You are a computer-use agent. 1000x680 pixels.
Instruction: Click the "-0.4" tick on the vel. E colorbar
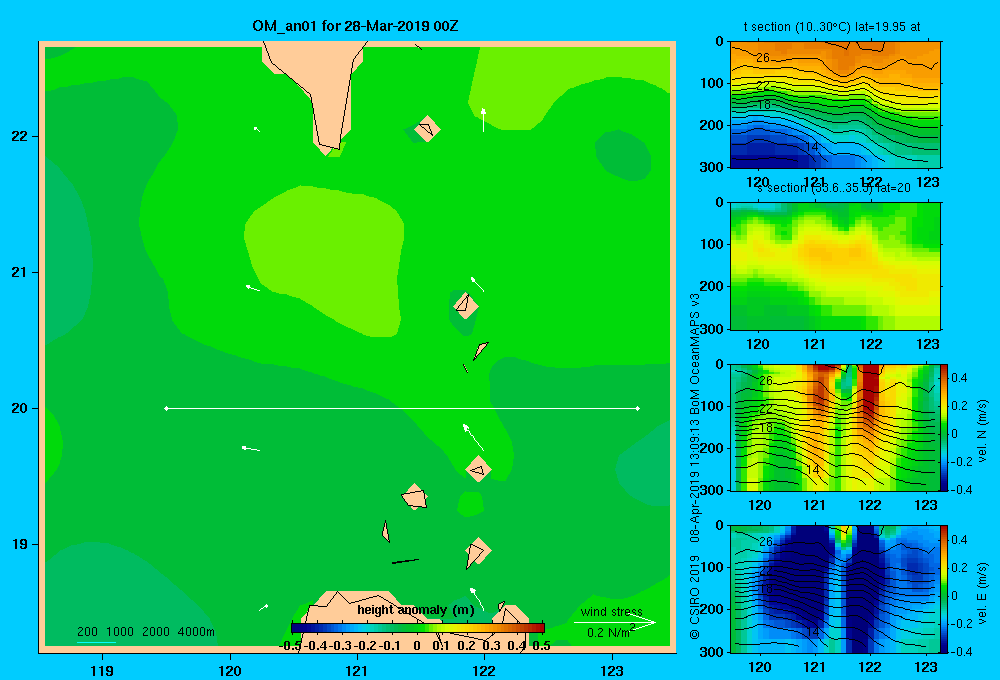click(961, 651)
